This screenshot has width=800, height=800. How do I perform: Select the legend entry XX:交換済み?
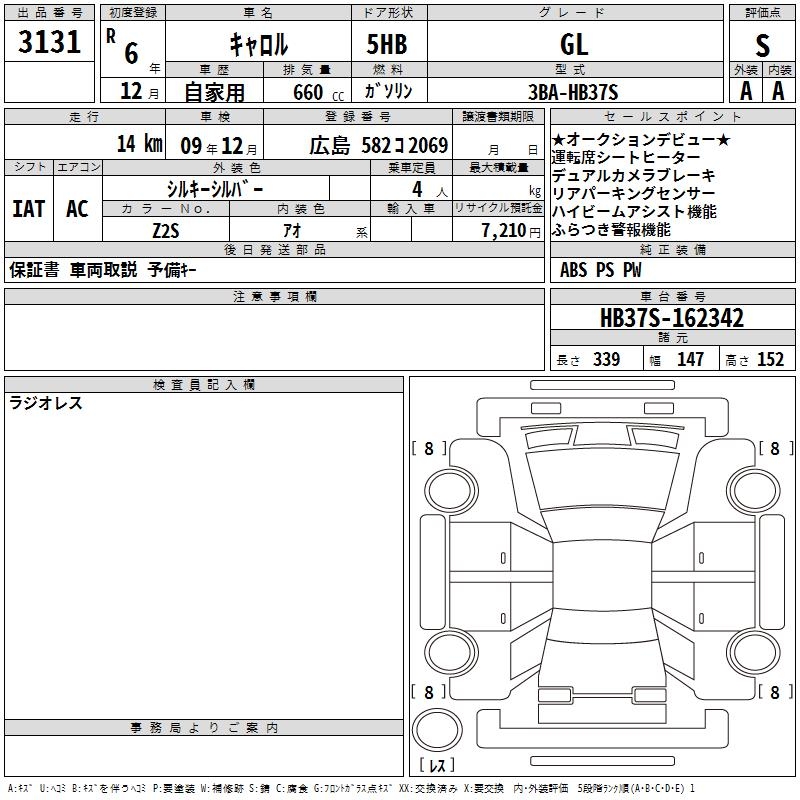[428, 789]
